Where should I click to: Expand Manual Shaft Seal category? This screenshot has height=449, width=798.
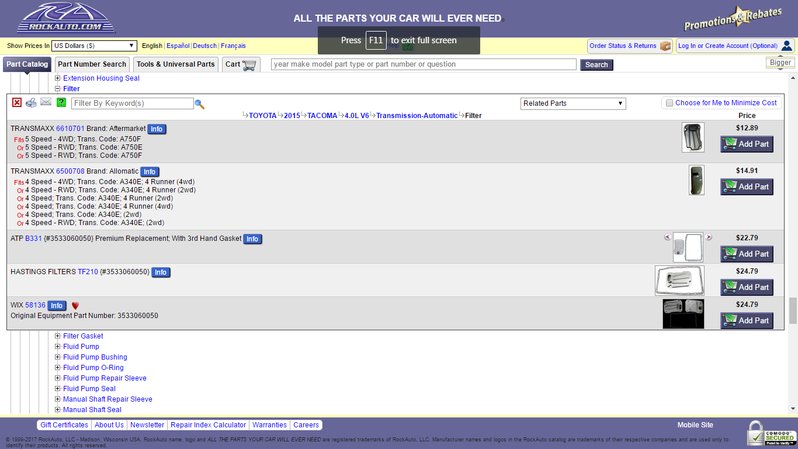point(58,410)
